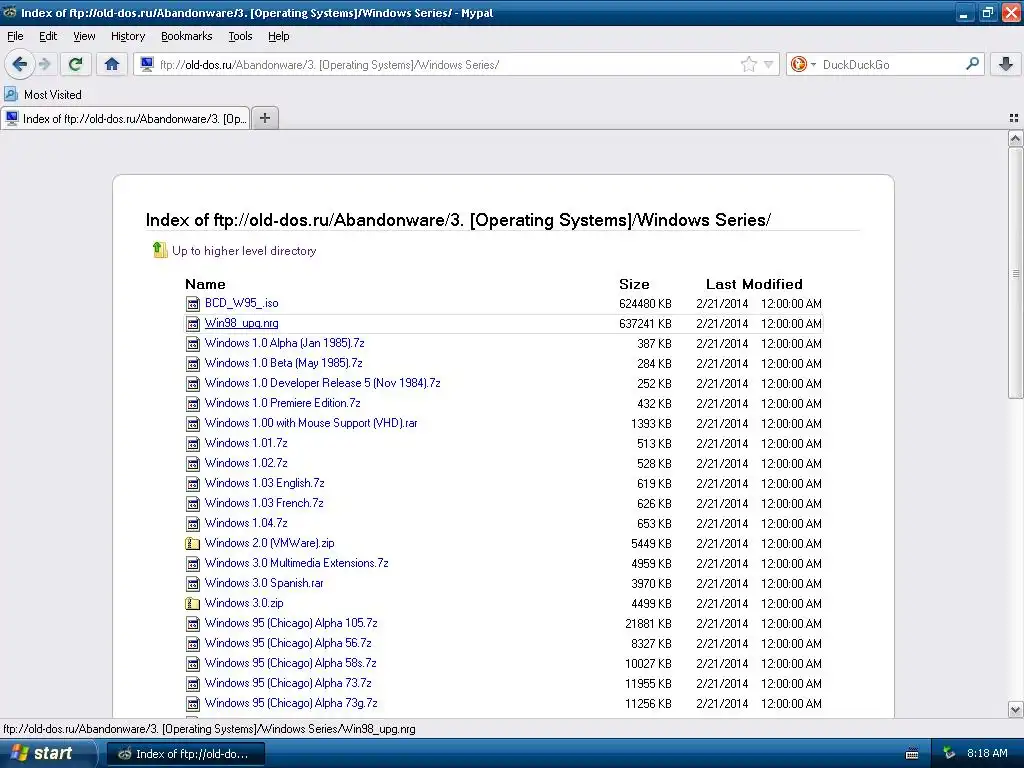Screen dimensions: 1024x768
Task: Open the Tools menu
Action: tap(240, 36)
